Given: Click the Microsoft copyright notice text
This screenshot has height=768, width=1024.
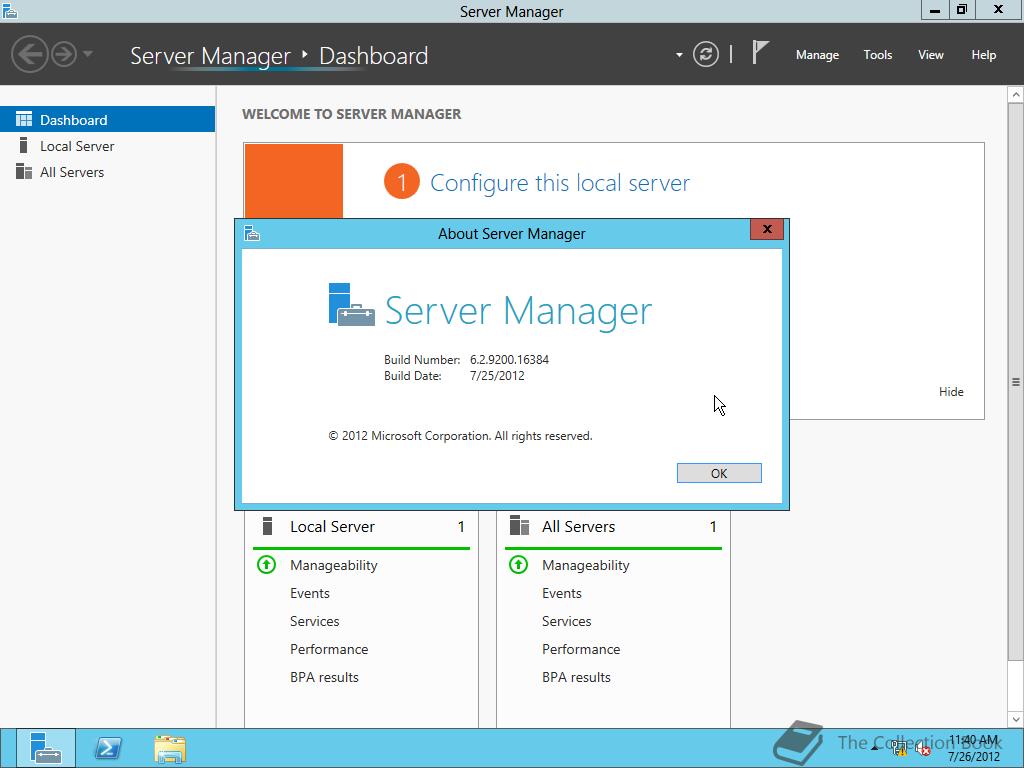Looking at the screenshot, I should 460,436.
